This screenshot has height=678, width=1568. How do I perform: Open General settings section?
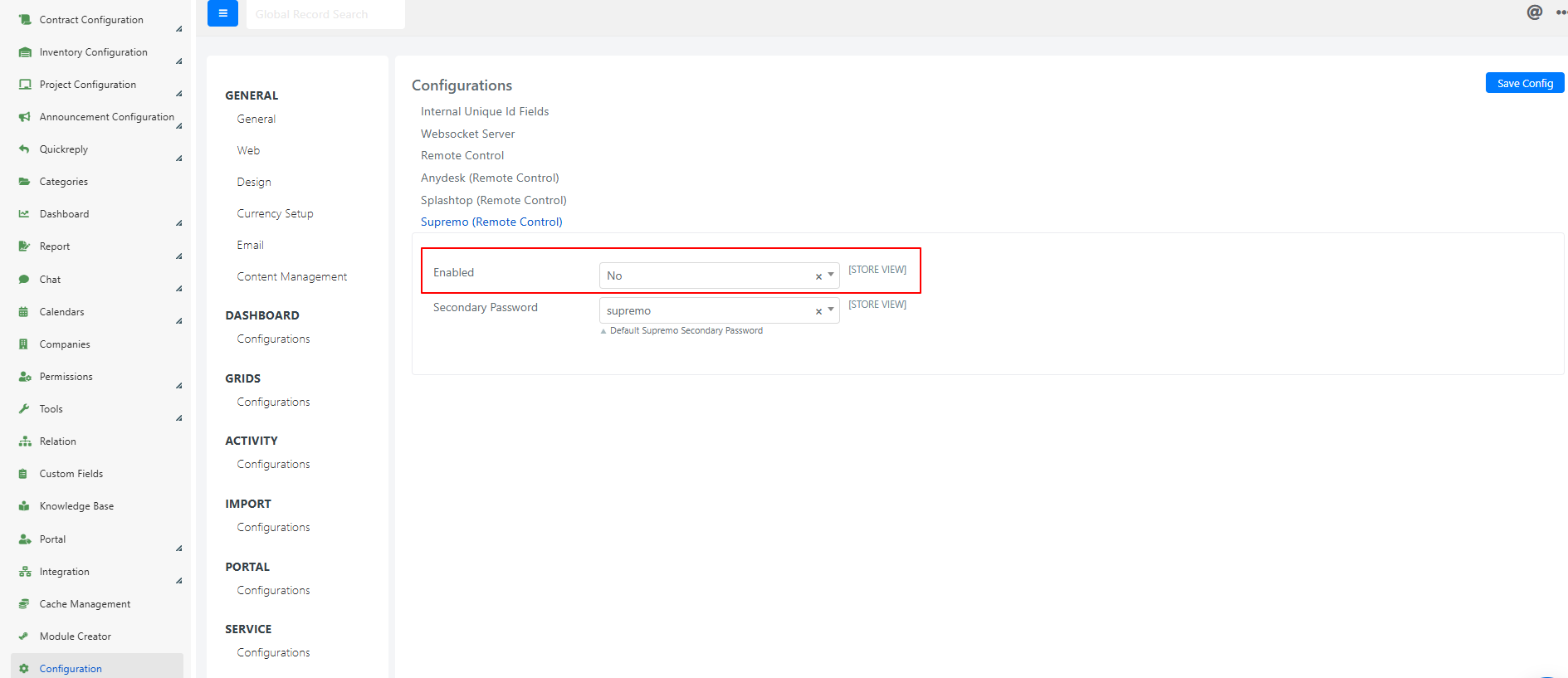(x=256, y=119)
